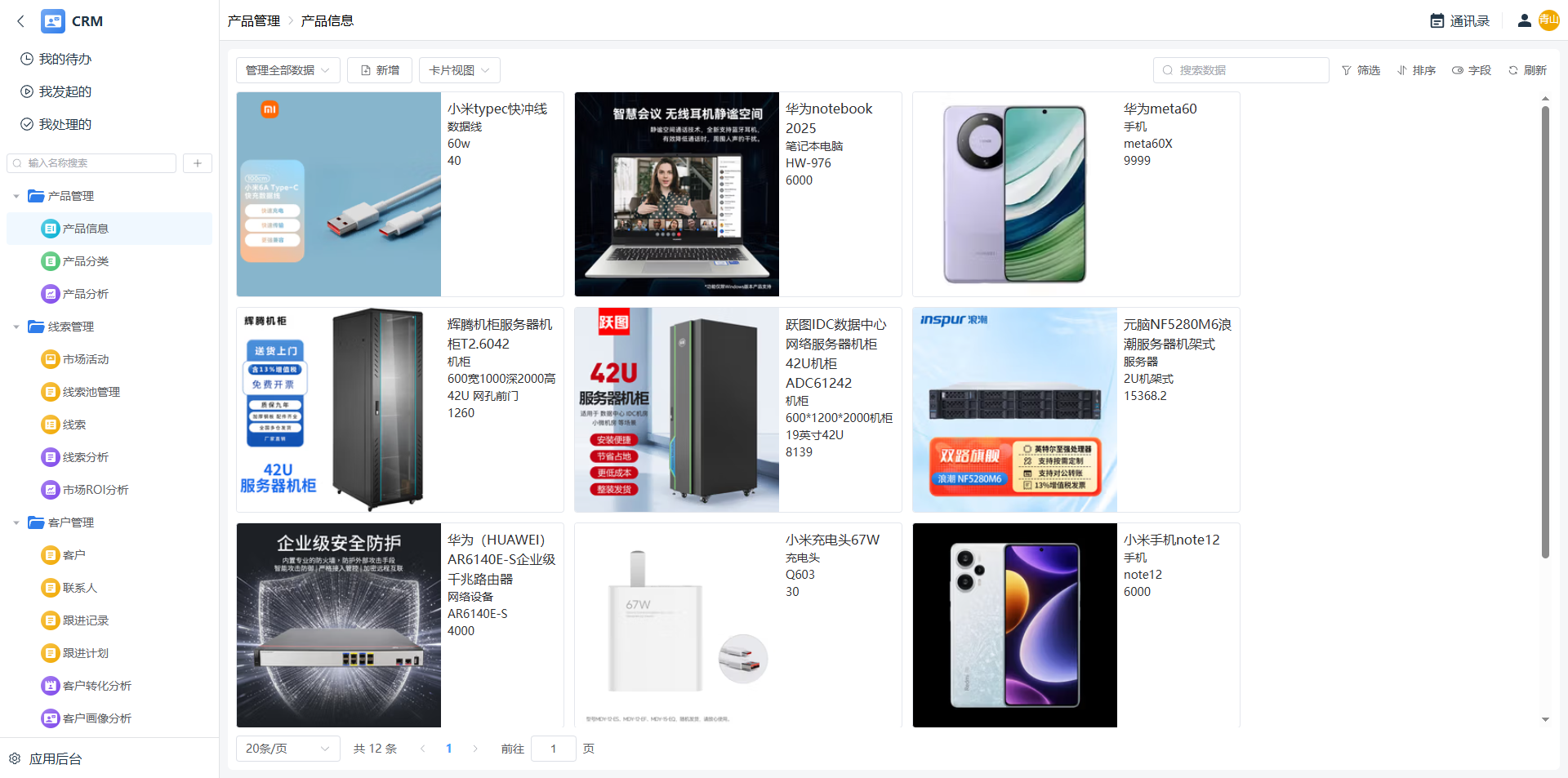This screenshot has width=1568, height=778.
Task: Click the 产品管理 breadcrumb link
Action: pyautogui.click(x=254, y=21)
